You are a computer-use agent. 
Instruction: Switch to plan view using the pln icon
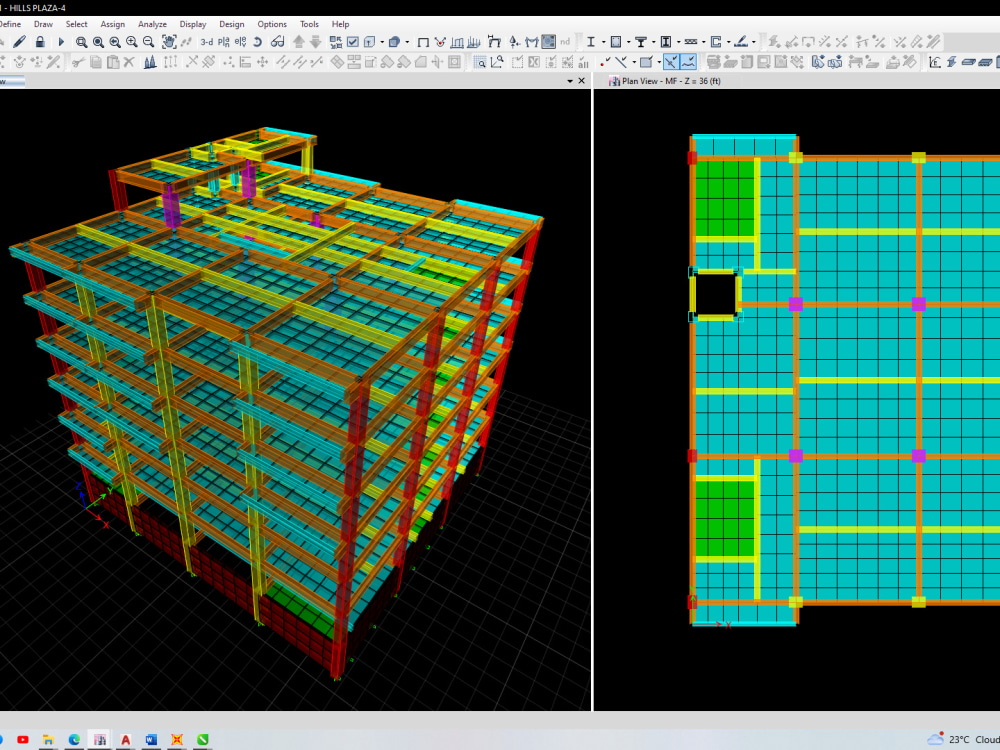(x=222, y=41)
